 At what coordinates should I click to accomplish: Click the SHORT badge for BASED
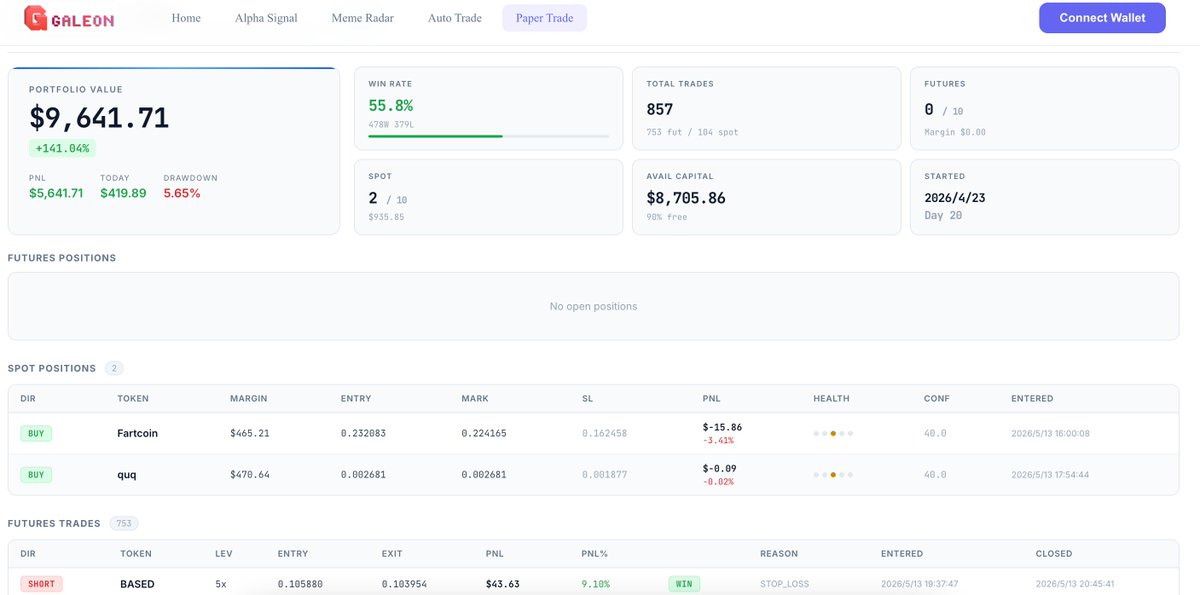tap(41, 583)
